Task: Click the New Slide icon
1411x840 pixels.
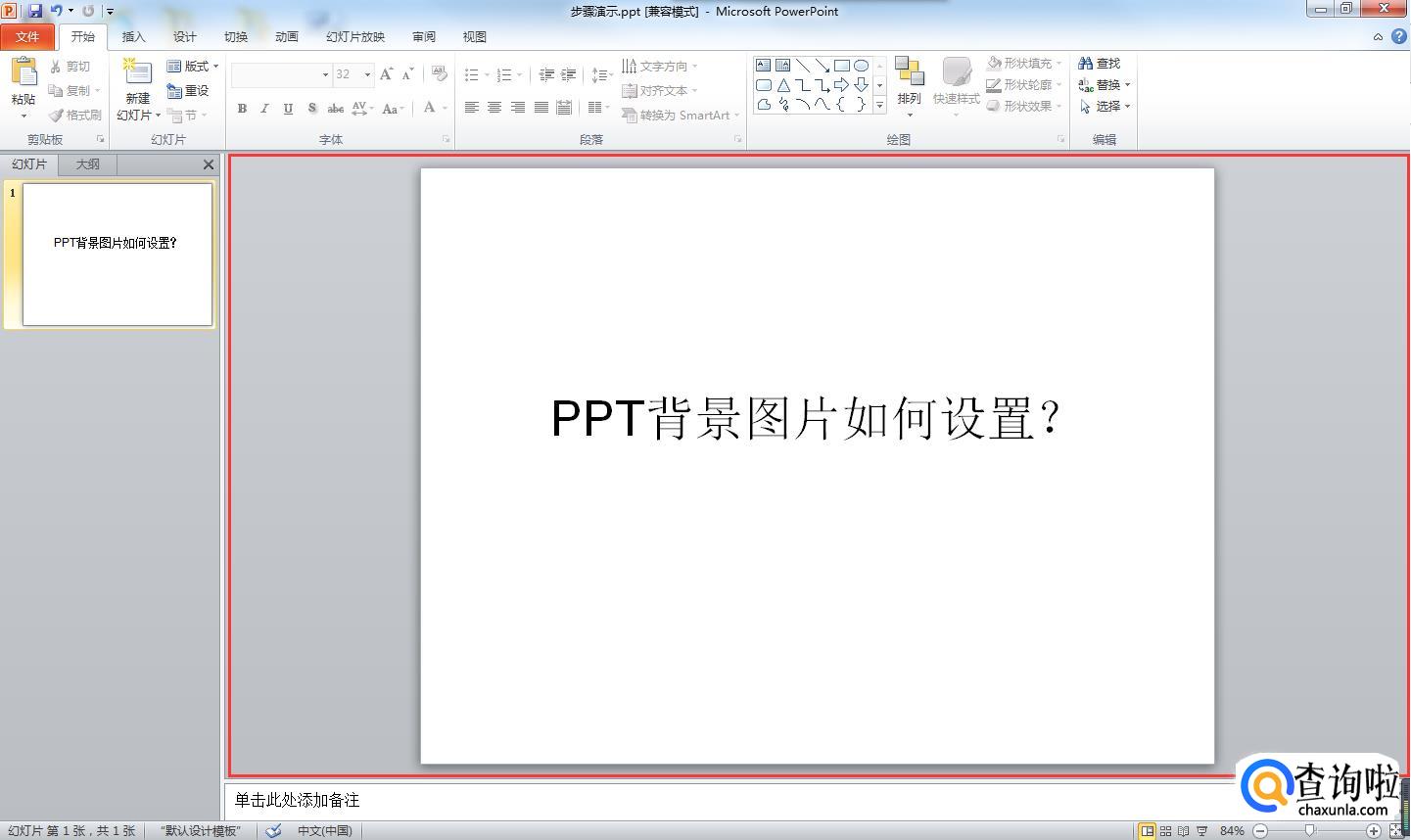Action: tap(137, 73)
